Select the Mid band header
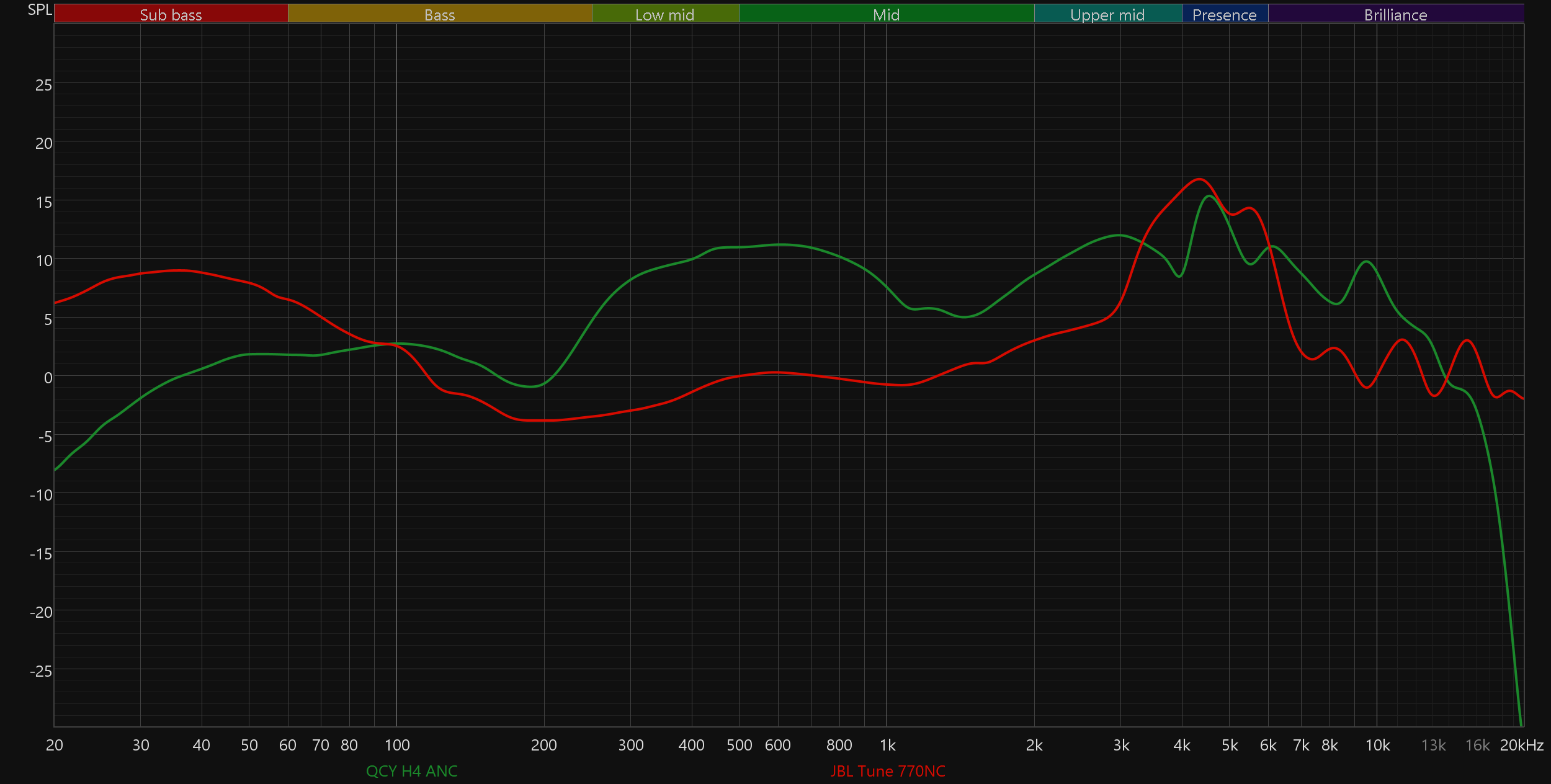1551x784 pixels. tap(886, 14)
